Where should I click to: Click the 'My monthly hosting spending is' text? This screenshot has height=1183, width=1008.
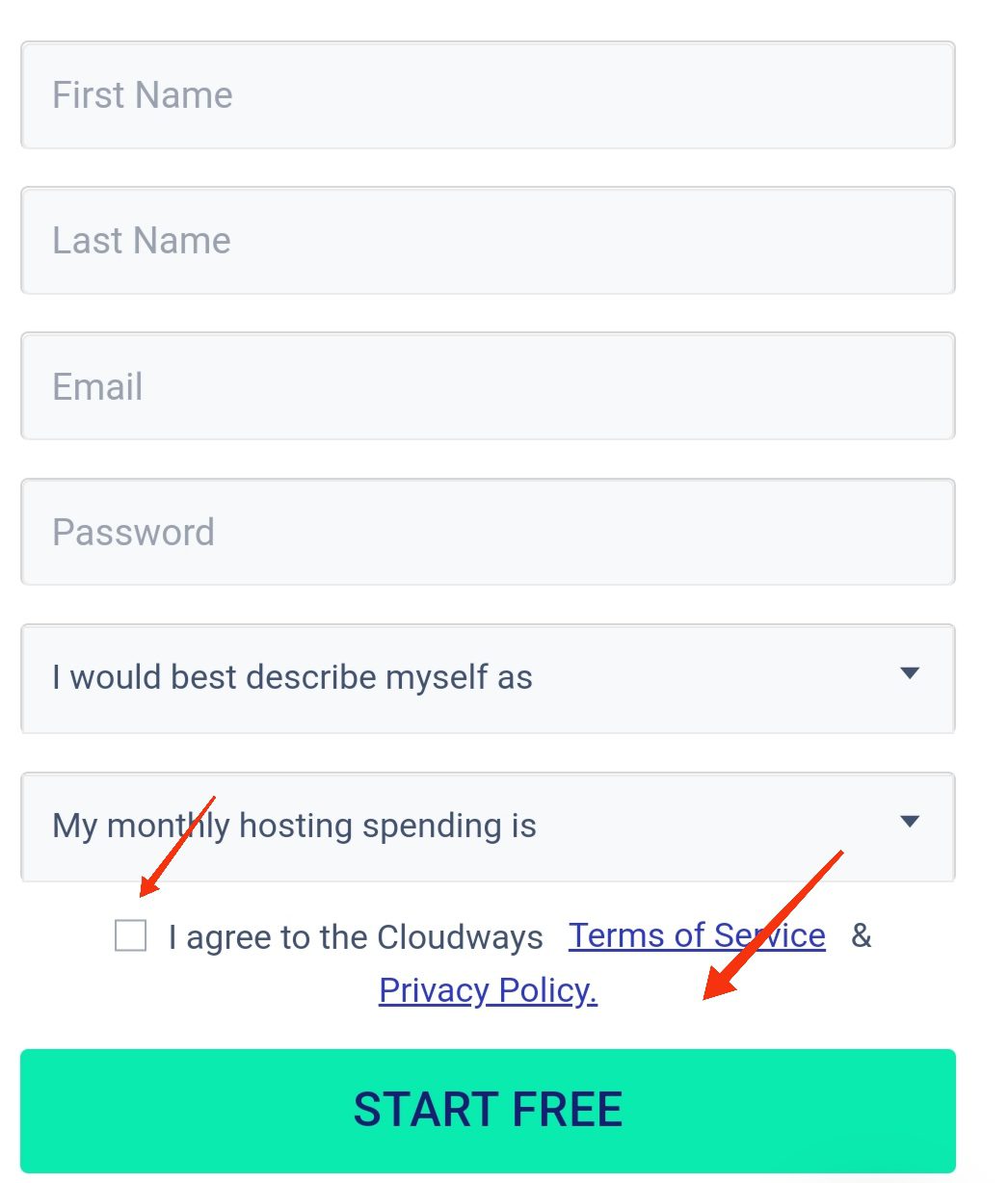(x=294, y=826)
